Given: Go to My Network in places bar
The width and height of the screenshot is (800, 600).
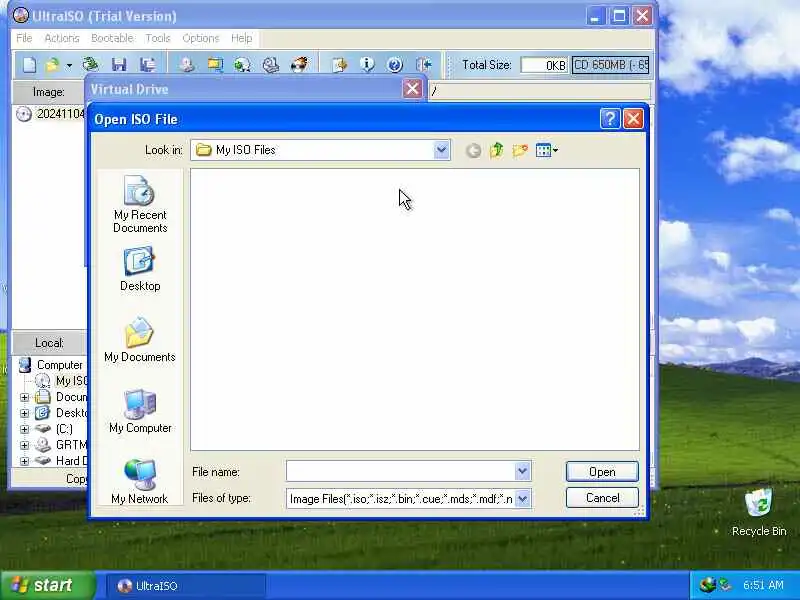Looking at the screenshot, I should 140,482.
